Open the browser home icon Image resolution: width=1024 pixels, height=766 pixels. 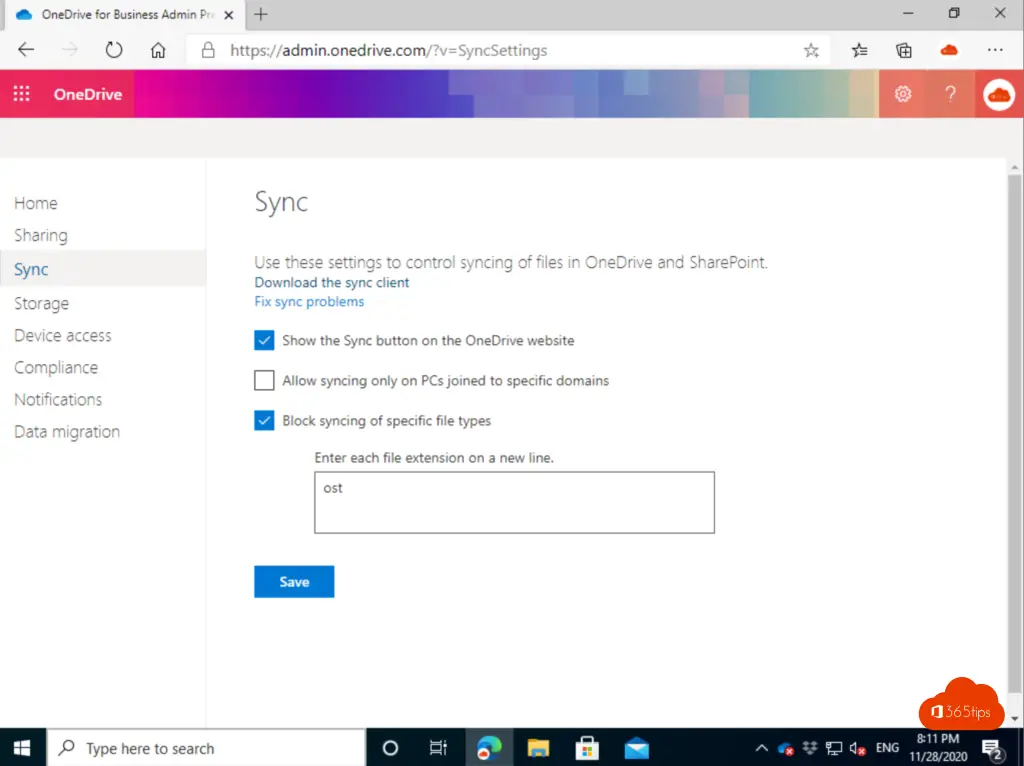coord(158,50)
